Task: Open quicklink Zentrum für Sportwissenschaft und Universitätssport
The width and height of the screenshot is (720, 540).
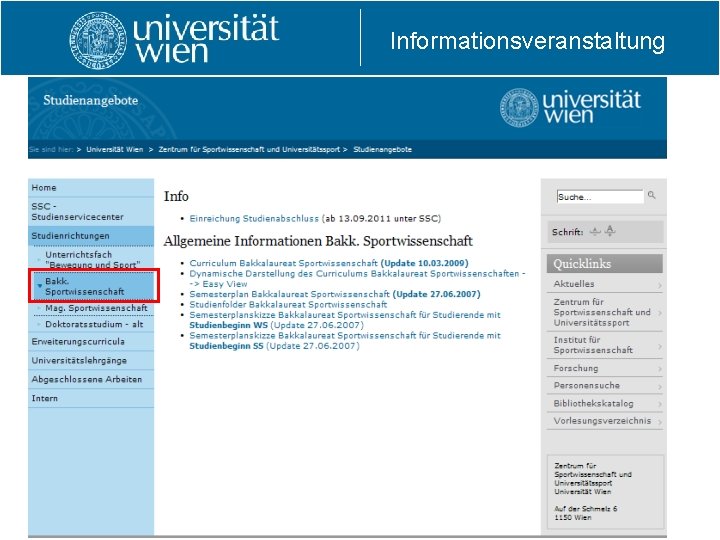Action: [605, 312]
